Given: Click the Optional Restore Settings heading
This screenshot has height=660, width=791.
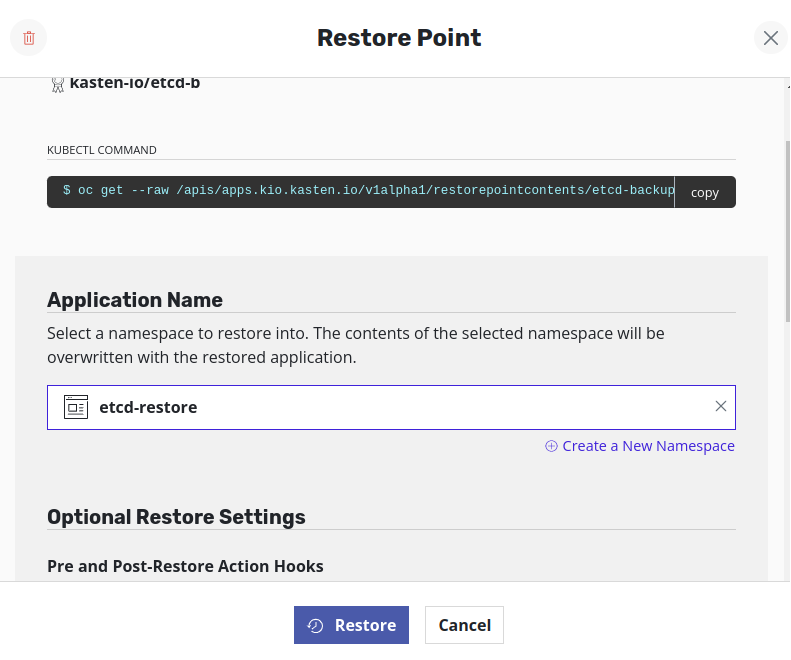Looking at the screenshot, I should coord(176,517).
